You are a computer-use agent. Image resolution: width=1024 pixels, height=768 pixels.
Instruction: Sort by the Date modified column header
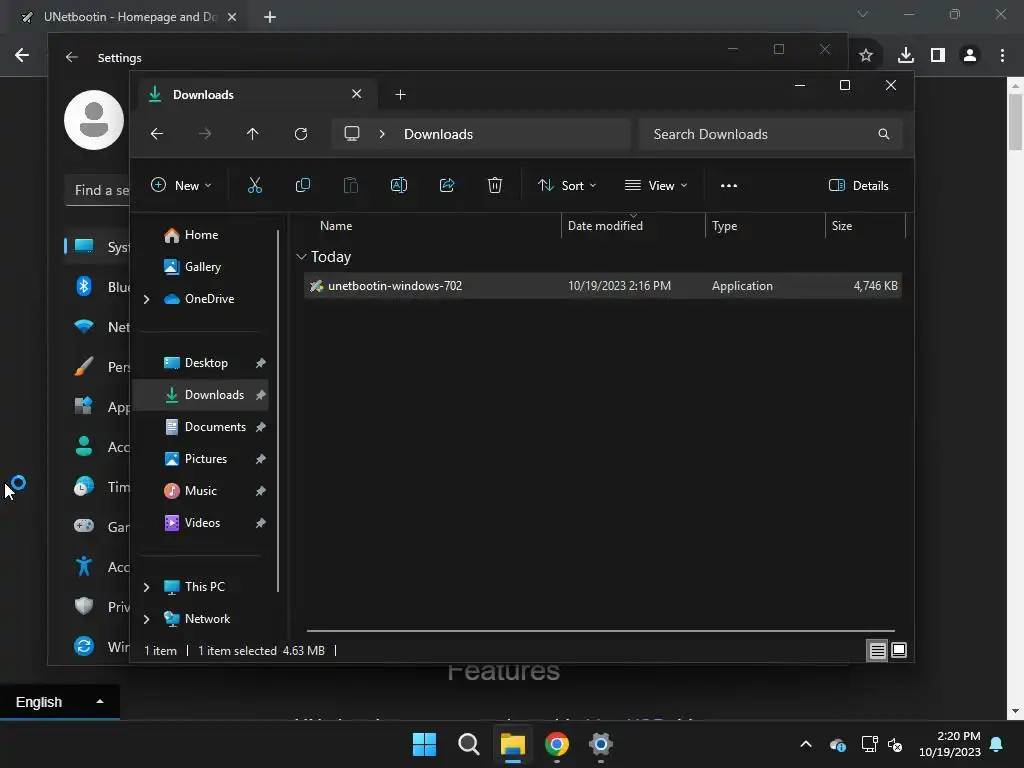tap(633, 226)
